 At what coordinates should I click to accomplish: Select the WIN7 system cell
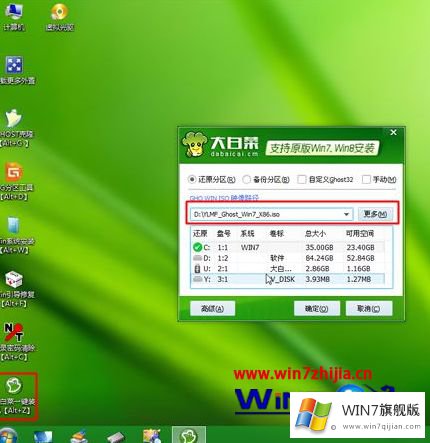(250, 247)
